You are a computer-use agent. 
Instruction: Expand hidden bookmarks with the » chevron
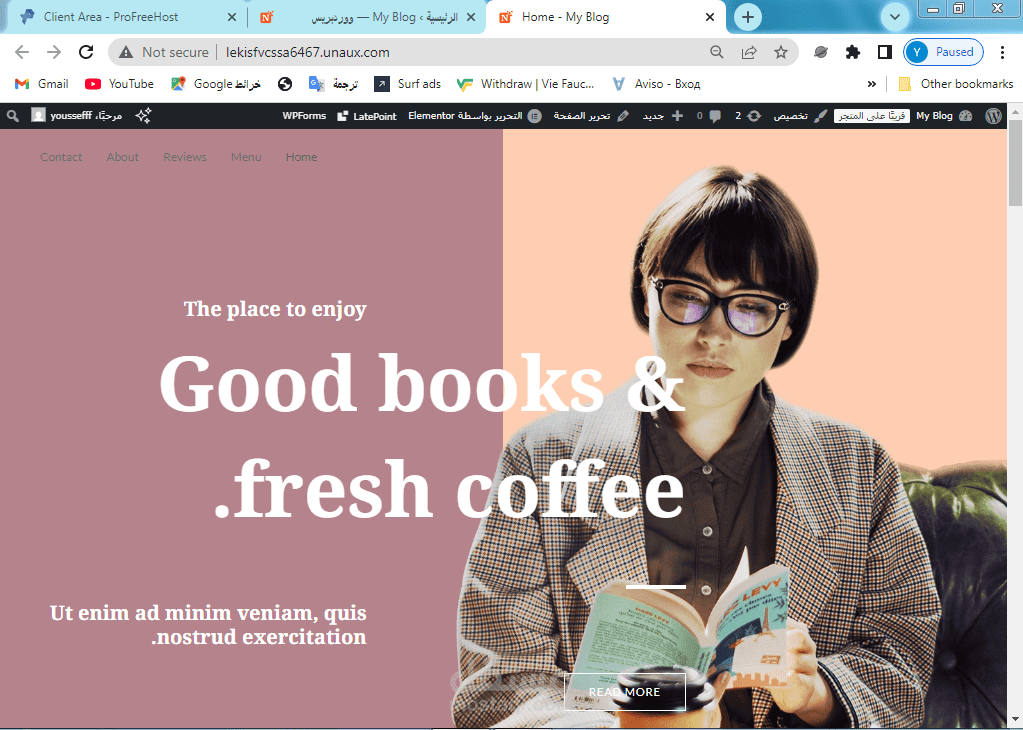pos(871,84)
